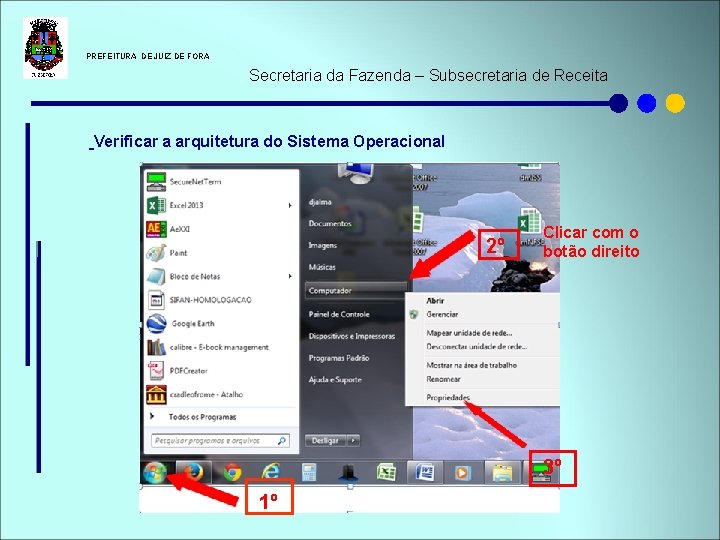The width and height of the screenshot is (720, 540).
Task: Launch Windows Media Player from taskbar
Action: 463,472
